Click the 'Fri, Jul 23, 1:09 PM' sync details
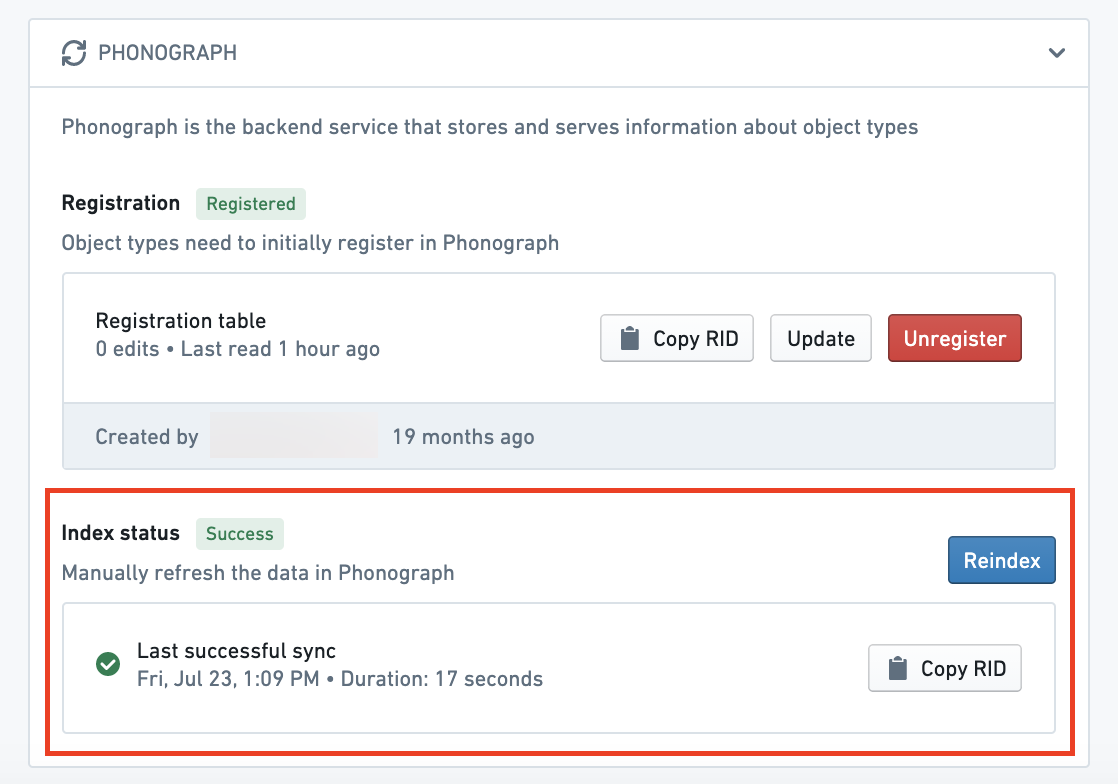 click(339, 679)
